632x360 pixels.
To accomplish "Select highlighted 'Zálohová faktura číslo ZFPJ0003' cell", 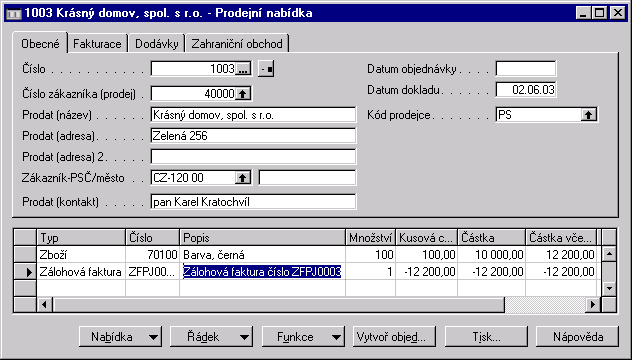I will (262, 272).
